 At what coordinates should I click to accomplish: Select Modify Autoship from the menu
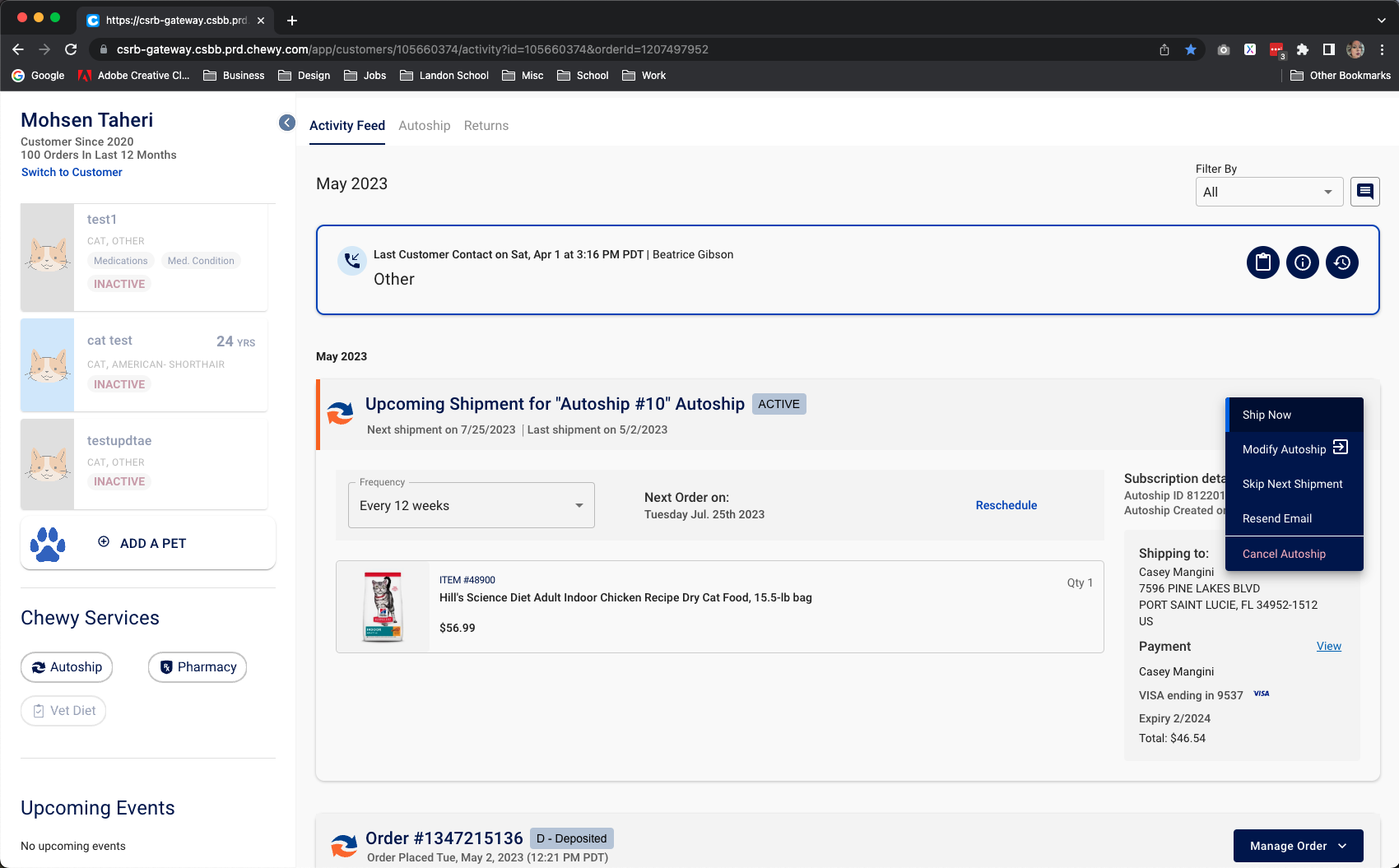[x=1294, y=449]
